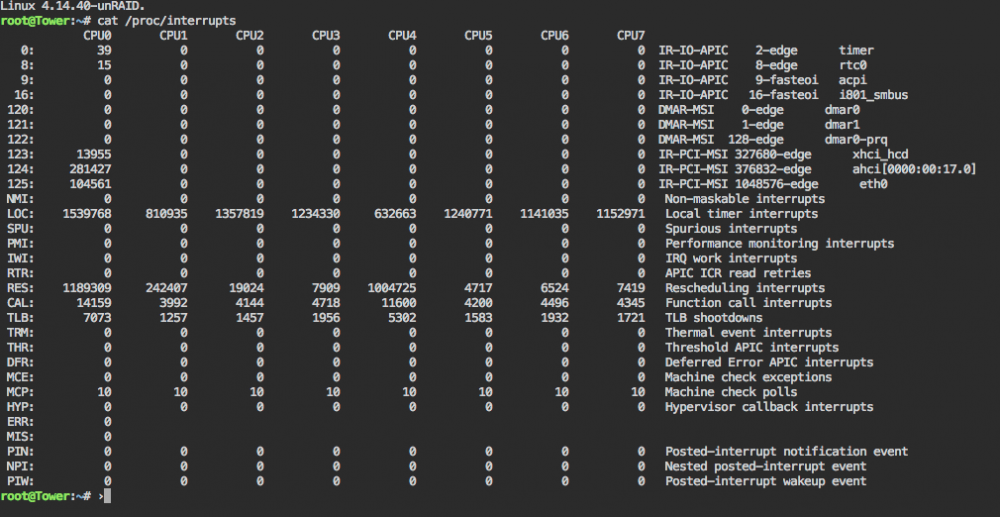Click the RES value 1189309 for CPU0
The height and width of the screenshot is (517, 1000).
pyautogui.click(x=87, y=288)
